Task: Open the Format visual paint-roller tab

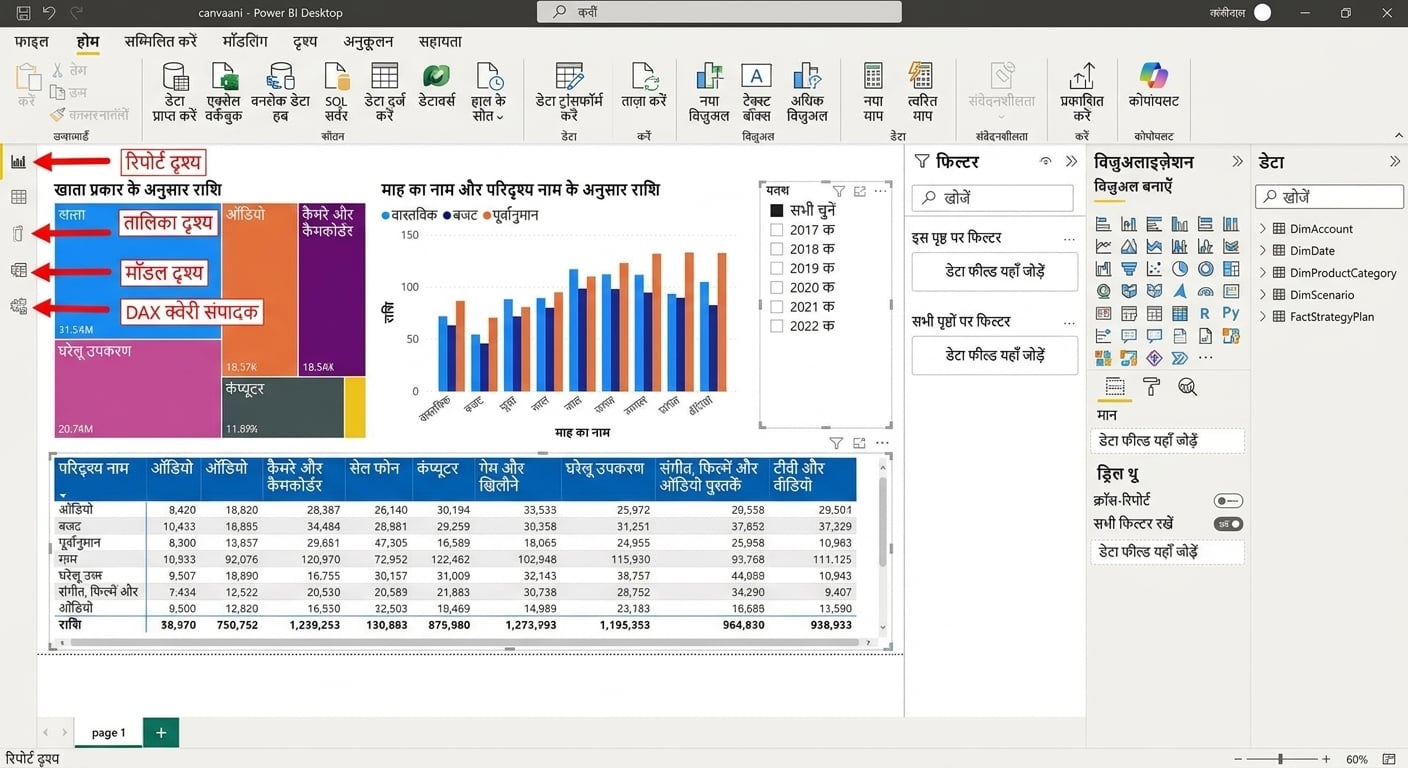Action: click(1151, 387)
